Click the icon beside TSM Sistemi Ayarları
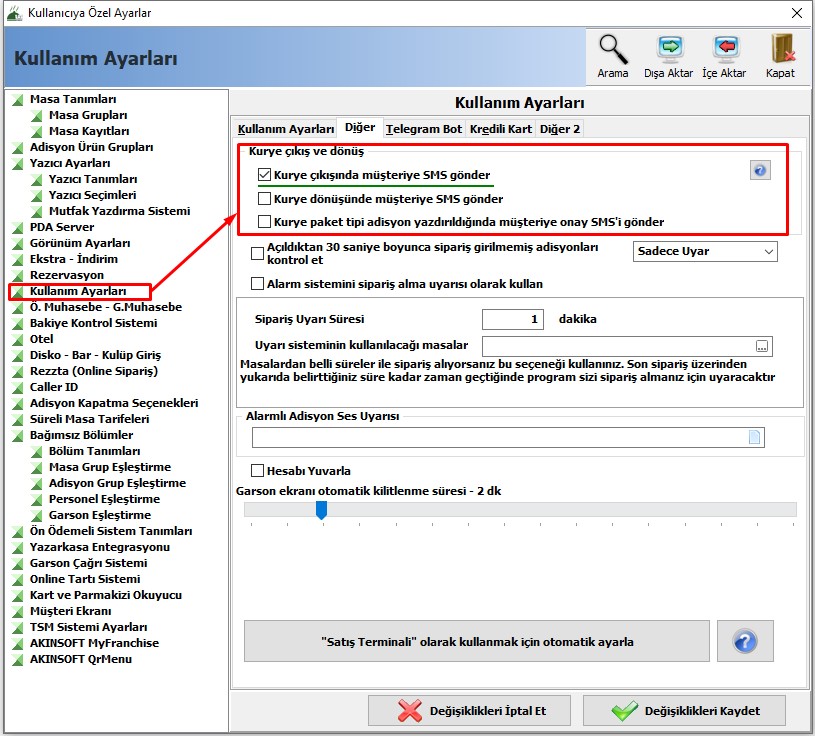The height and width of the screenshot is (736, 815). point(18,627)
